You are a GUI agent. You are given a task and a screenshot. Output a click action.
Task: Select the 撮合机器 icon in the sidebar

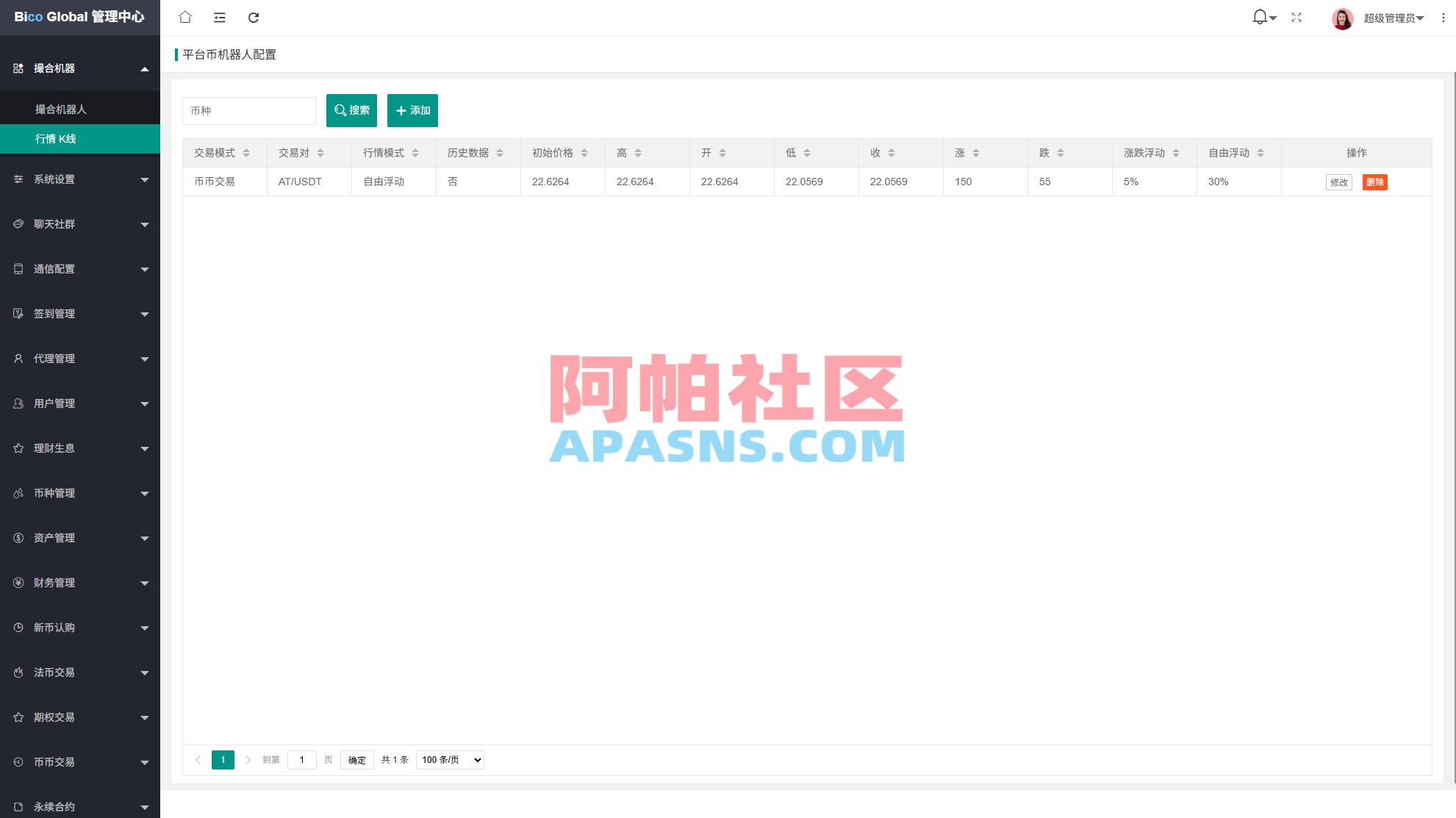[18, 68]
